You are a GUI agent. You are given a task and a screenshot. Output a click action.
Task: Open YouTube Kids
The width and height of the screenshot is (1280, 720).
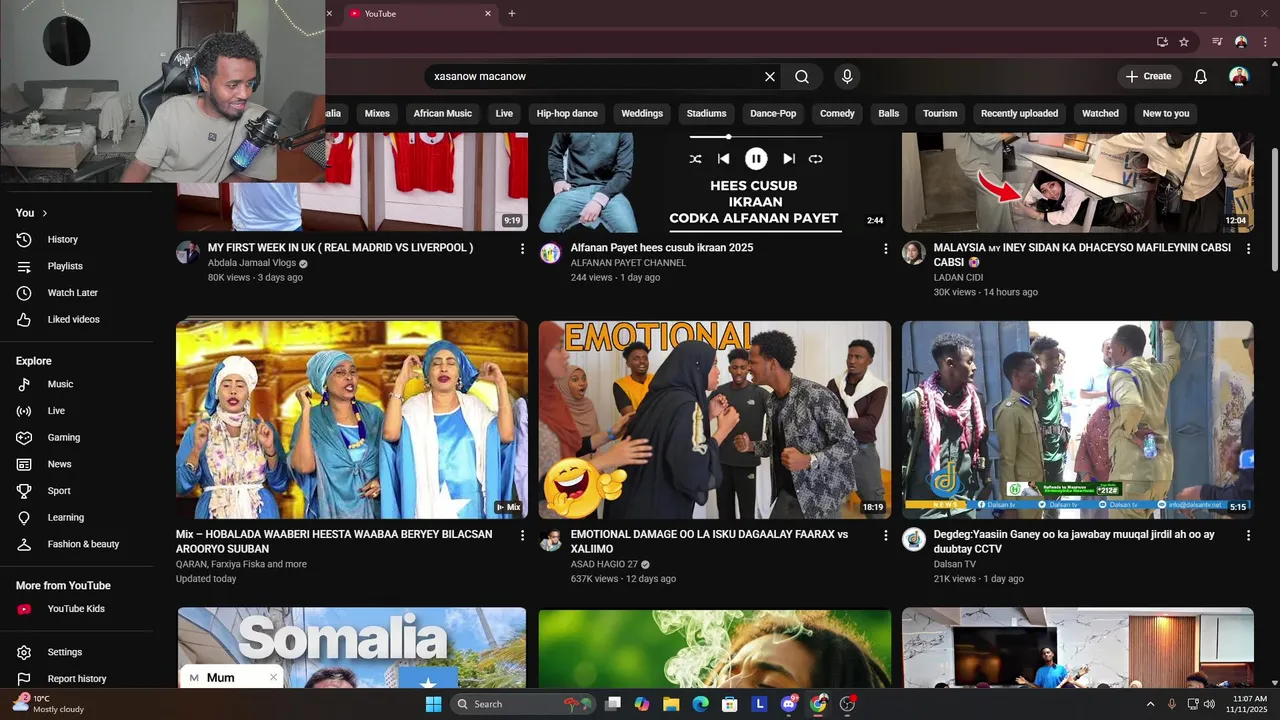pos(76,609)
